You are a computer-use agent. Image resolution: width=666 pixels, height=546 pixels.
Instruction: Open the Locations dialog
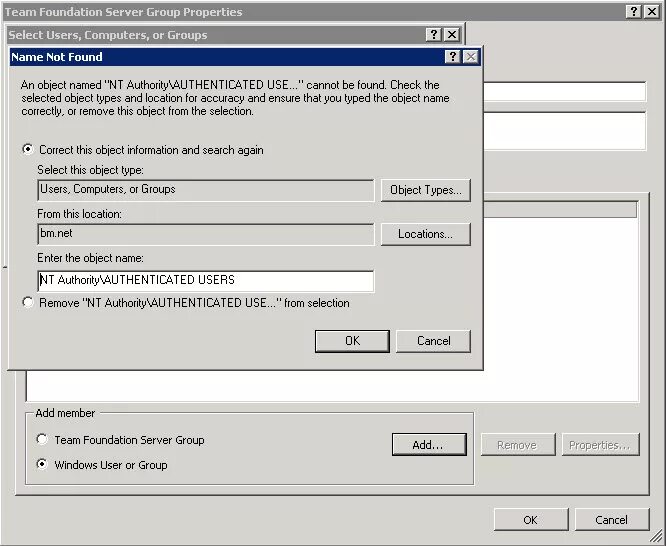[x=426, y=234]
